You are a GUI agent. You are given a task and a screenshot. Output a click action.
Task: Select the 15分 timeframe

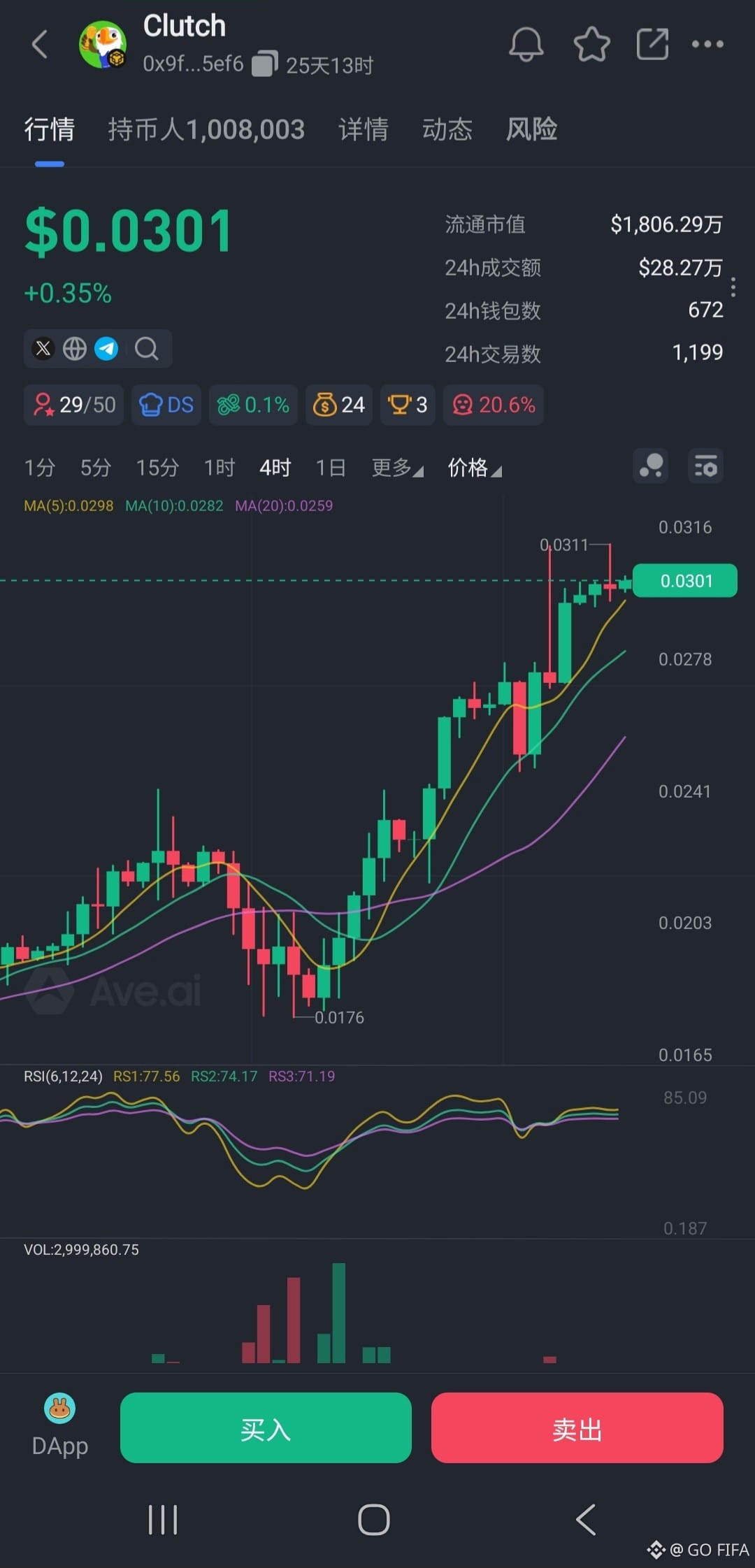tap(157, 468)
